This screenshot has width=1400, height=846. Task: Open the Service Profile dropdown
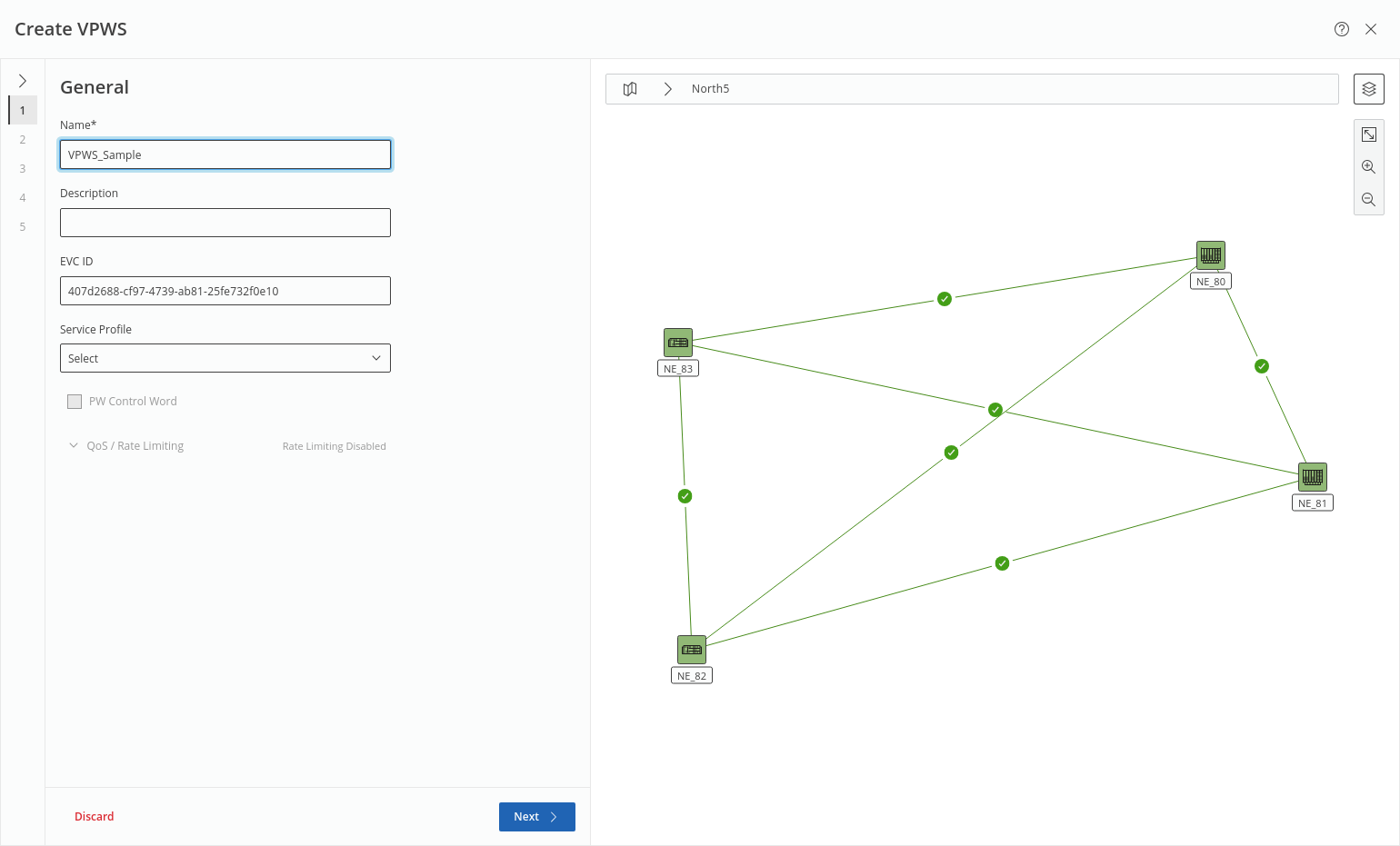pyautogui.click(x=225, y=358)
